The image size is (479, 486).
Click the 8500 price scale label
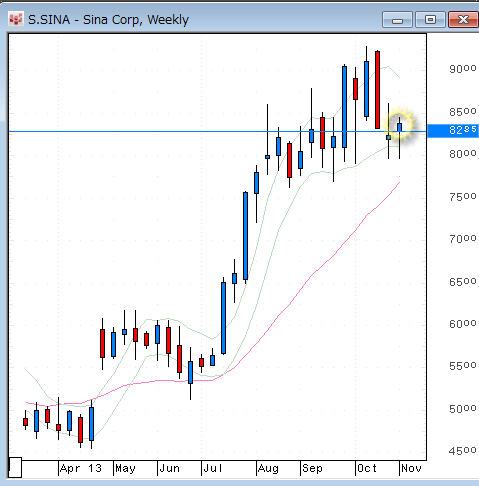click(x=463, y=112)
